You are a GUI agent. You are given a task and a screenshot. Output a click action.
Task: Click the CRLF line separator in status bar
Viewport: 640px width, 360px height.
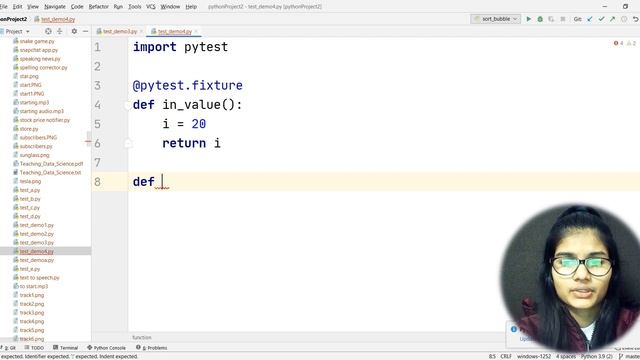coord(506,356)
